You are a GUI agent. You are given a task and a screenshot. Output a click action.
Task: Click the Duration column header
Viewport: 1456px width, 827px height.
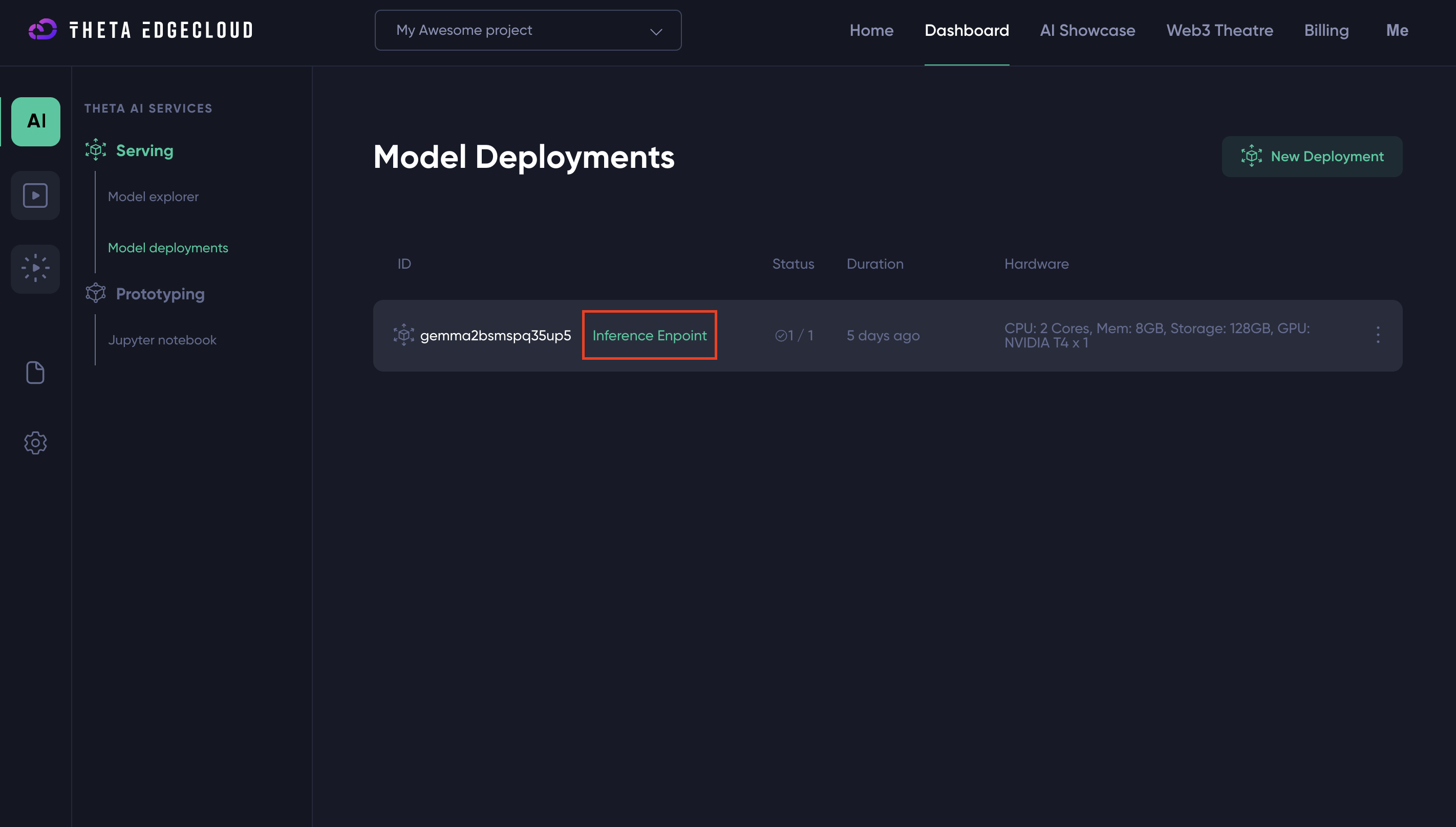click(x=875, y=264)
